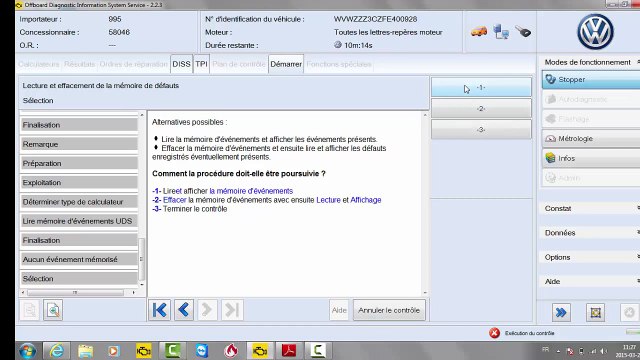The image size is (640, 360).
Task: Open the Windows Start menu
Action: click(28, 351)
